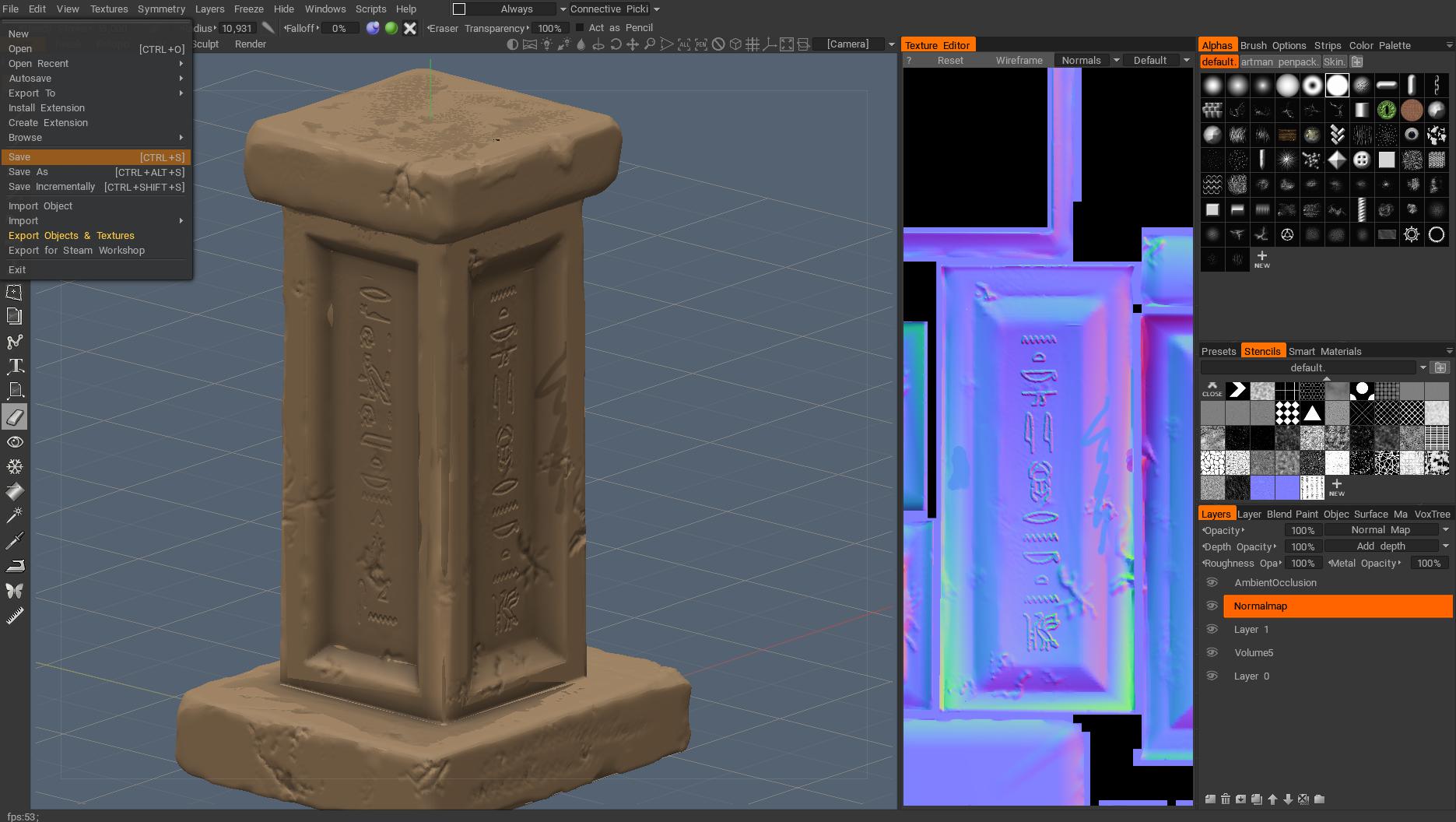The image size is (1456, 822).
Task: Open the stencils default. folder dropdown
Action: coord(1314,367)
